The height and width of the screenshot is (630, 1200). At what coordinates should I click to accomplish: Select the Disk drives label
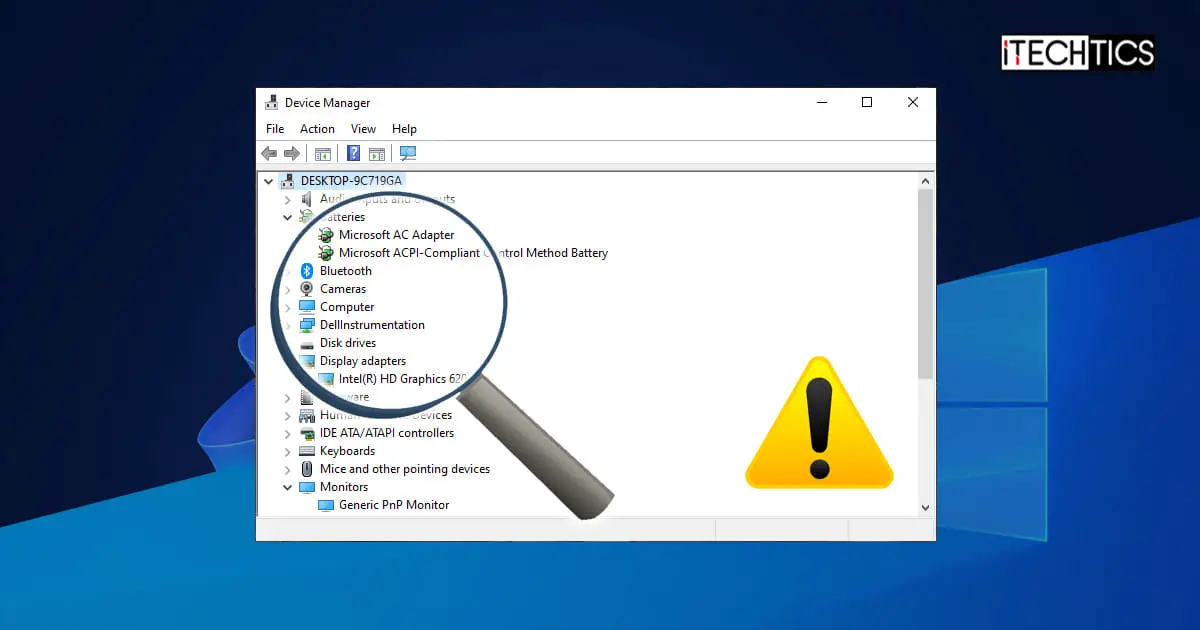348,343
